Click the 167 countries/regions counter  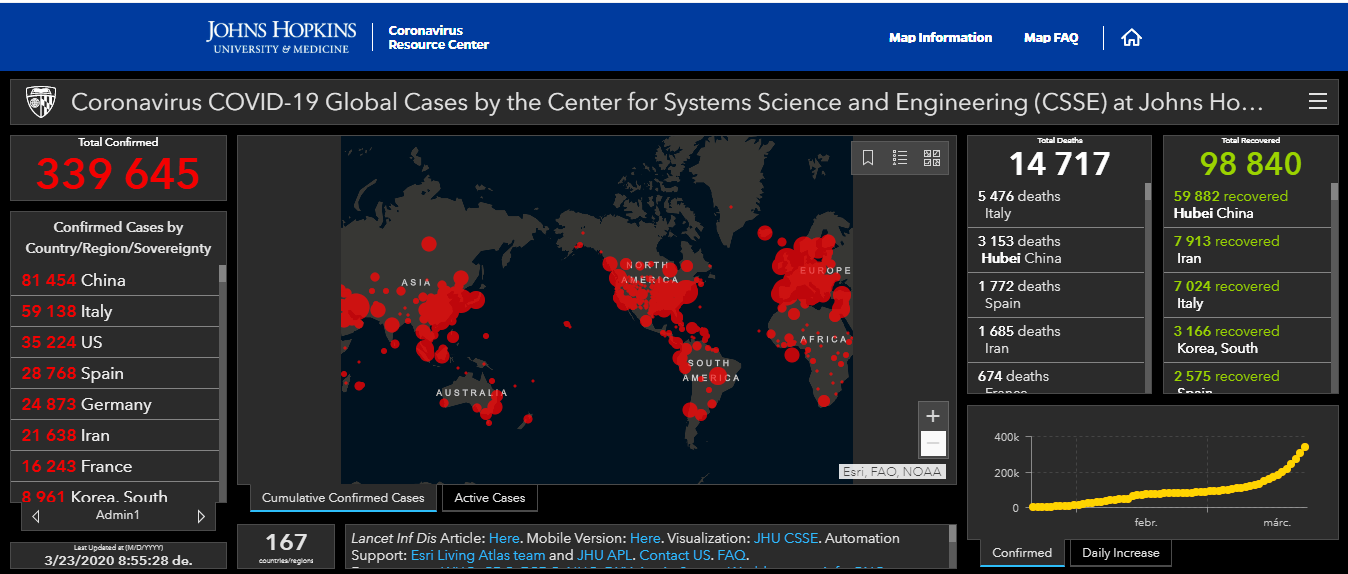(x=287, y=547)
